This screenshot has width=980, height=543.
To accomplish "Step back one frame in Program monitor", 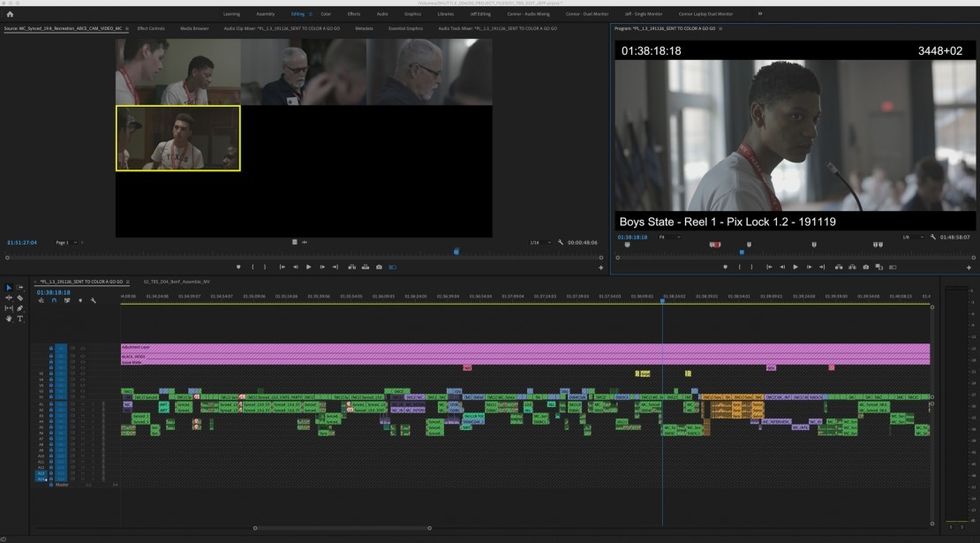I will pos(782,267).
